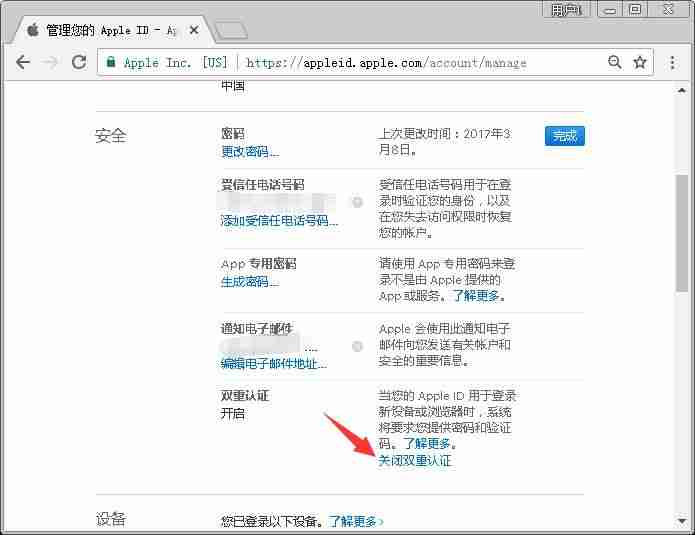
Task: Click 关闭双重认证 link
Action: pos(414,460)
